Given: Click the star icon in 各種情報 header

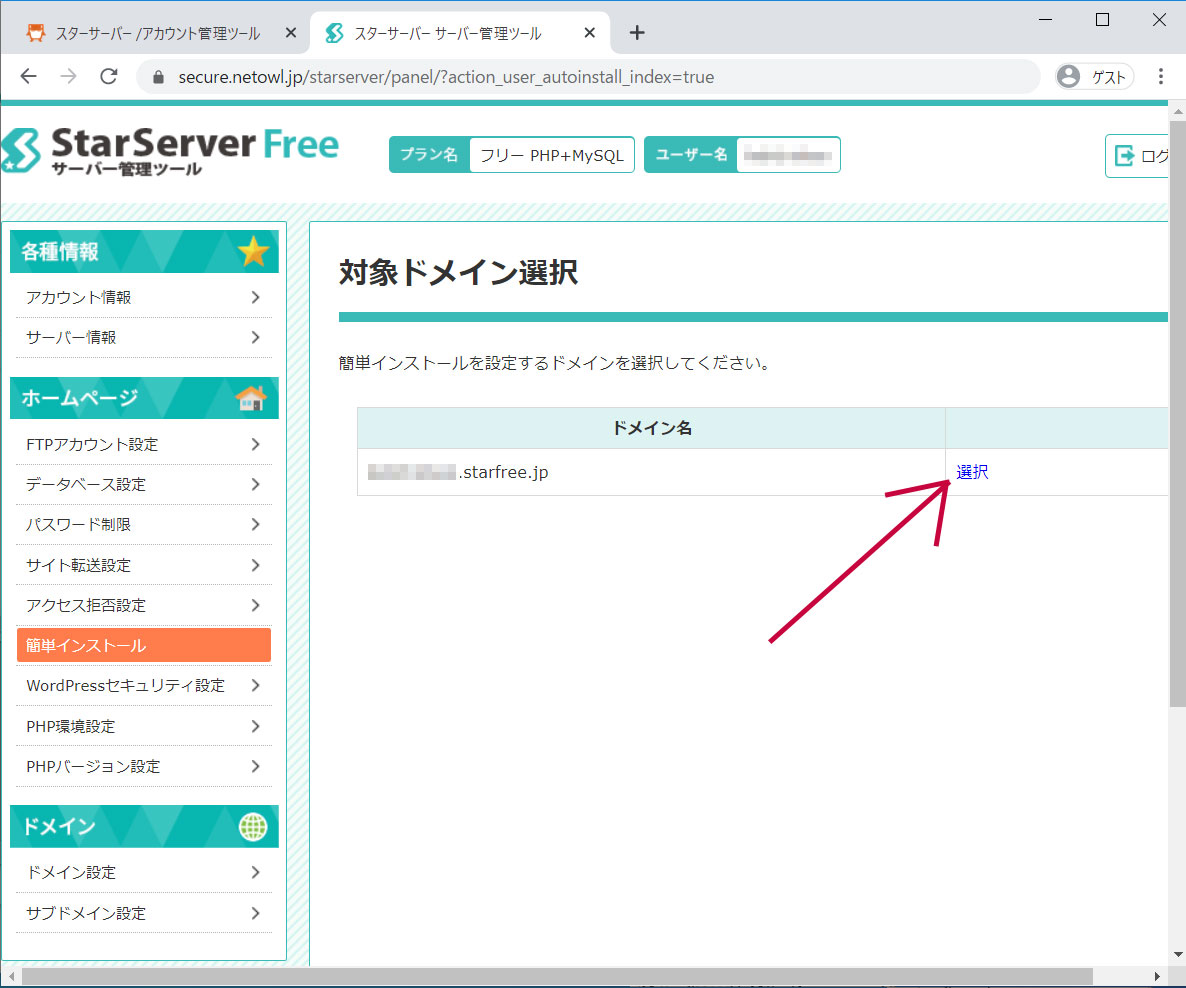Looking at the screenshot, I should click(x=253, y=251).
